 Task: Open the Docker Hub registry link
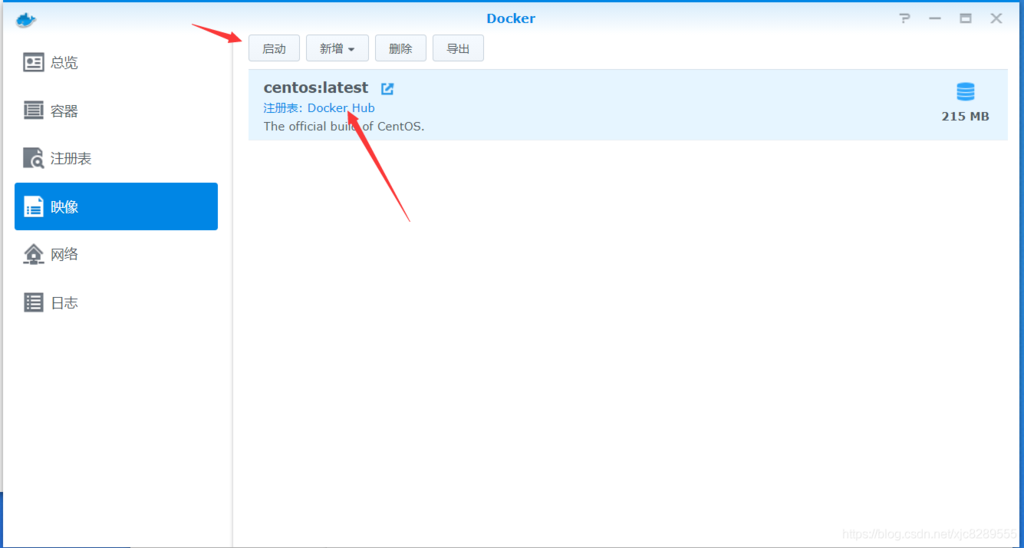(x=341, y=108)
